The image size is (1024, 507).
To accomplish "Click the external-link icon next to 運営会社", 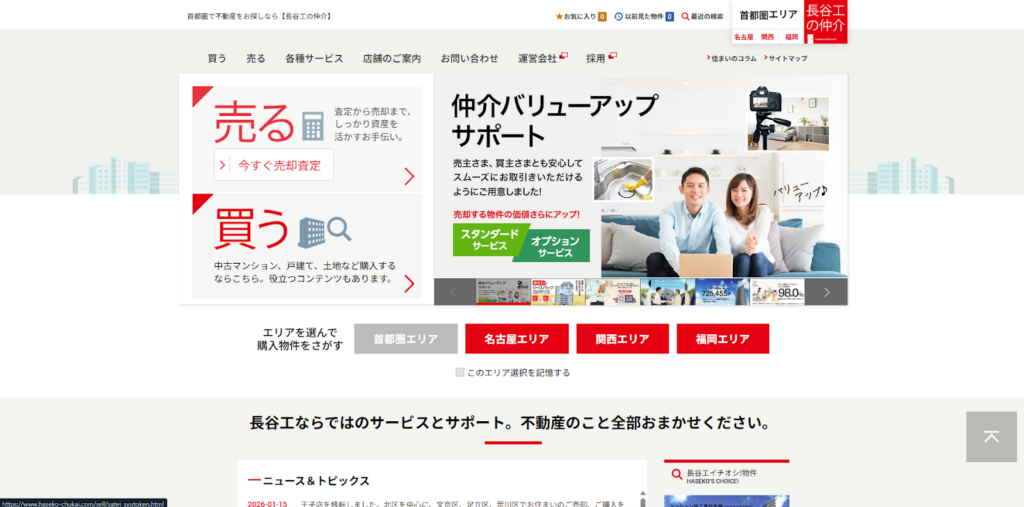I will [564, 56].
